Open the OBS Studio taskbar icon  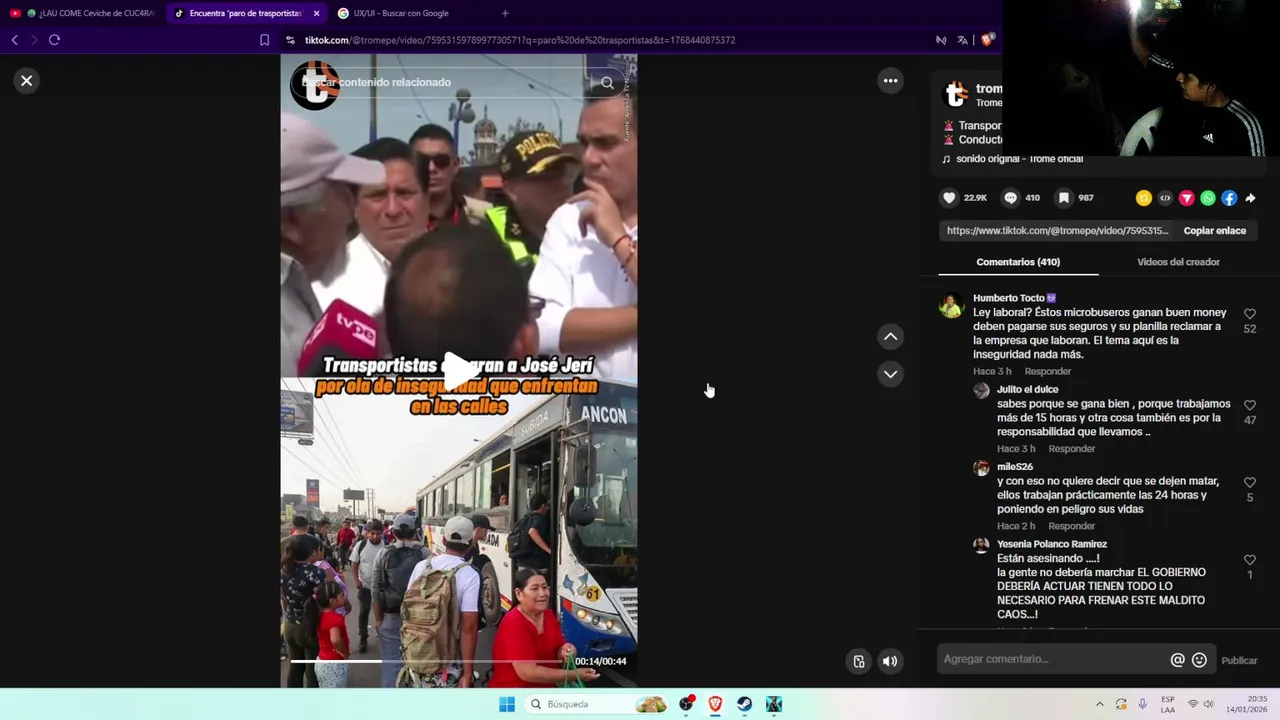686,704
